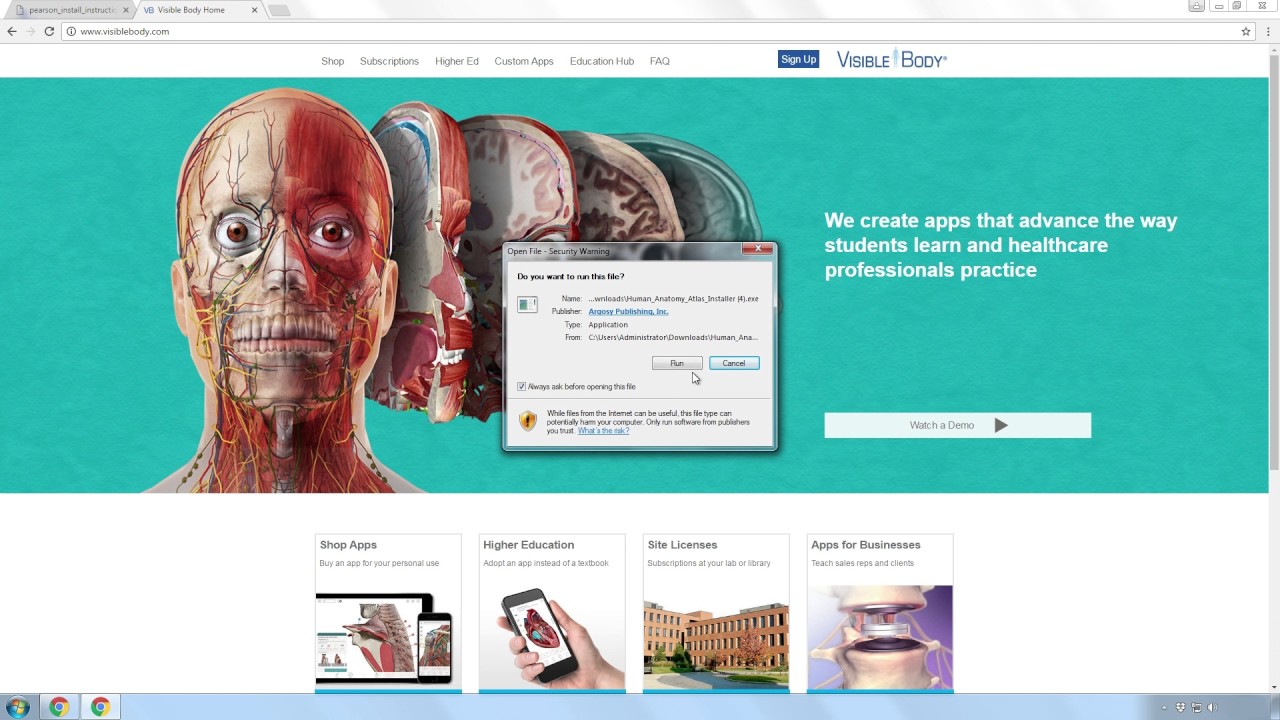Click 'Subscriptions at your lab or library' text
Image resolution: width=1280 pixels, height=720 pixels.
pos(709,563)
